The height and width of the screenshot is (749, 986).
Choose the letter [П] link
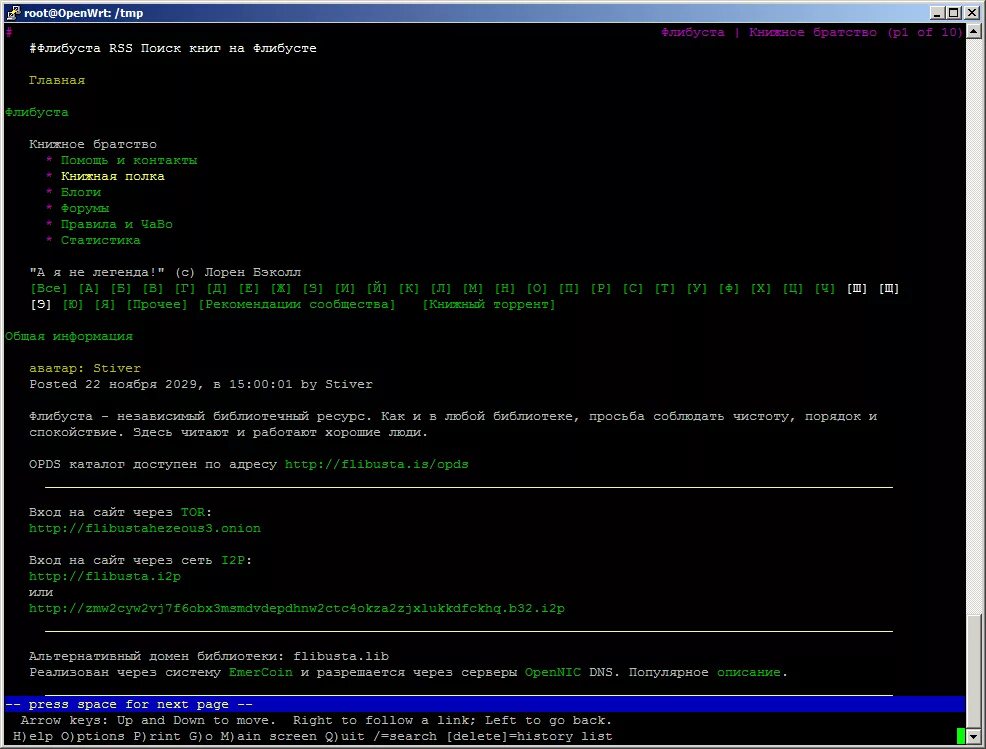[569, 288]
